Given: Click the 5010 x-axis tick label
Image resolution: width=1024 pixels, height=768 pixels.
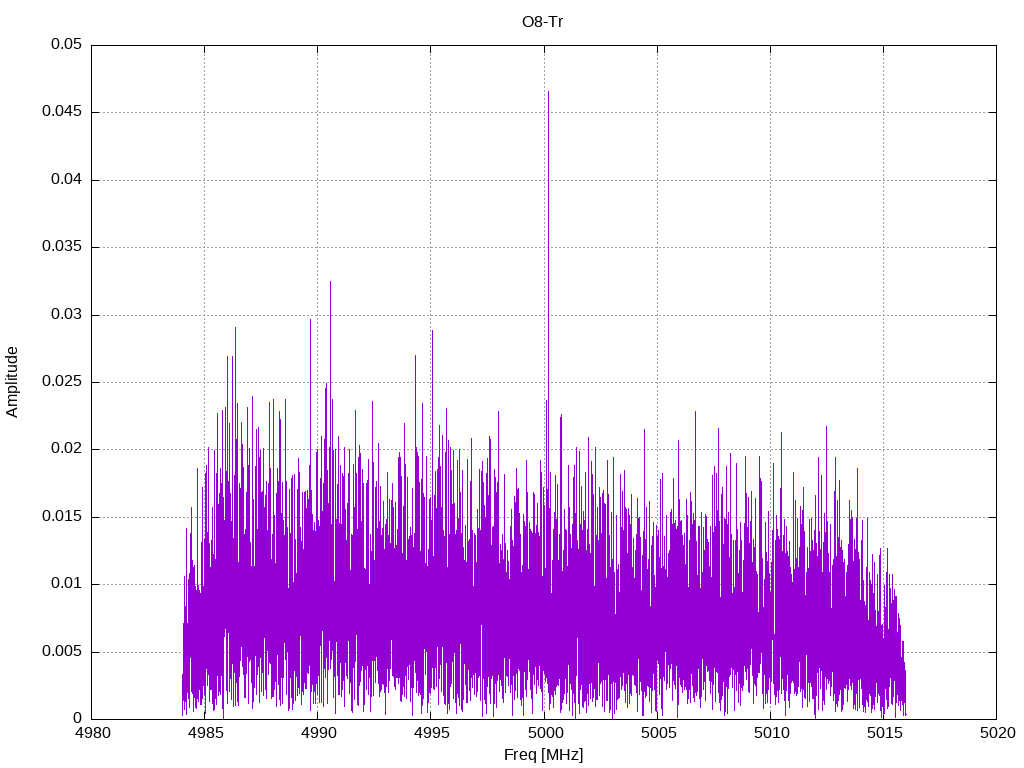Looking at the screenshot, I should tap(770, 733).
